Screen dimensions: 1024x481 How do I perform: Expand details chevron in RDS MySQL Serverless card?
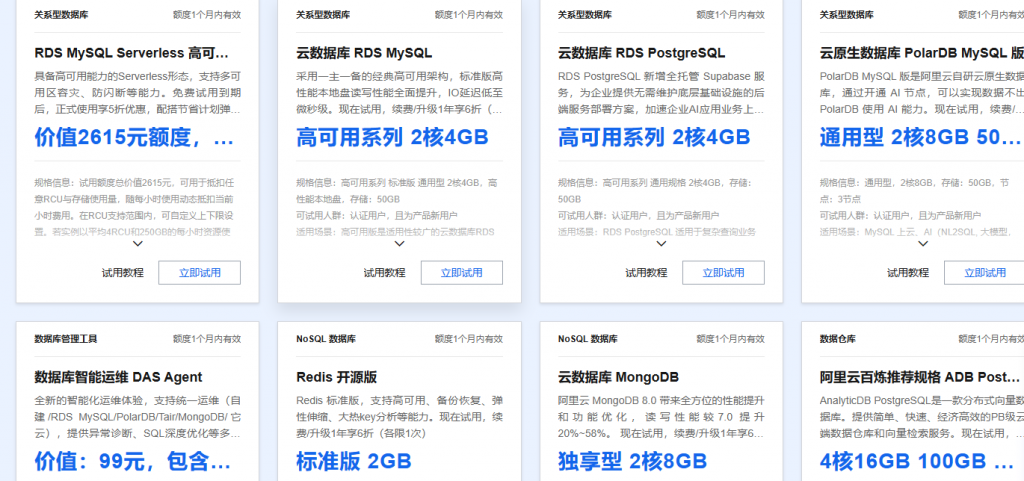pyautogui.click(x=137, y=243)
